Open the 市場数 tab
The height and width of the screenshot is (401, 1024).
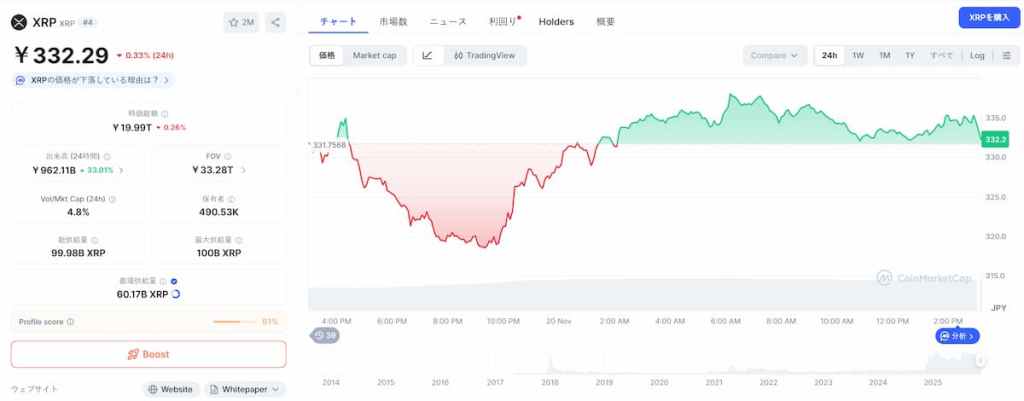pyautogui.click(x=393, y=22)
